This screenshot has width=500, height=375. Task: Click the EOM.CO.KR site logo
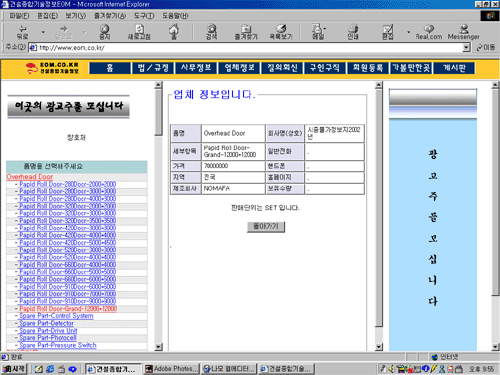(x=52, y=68)
